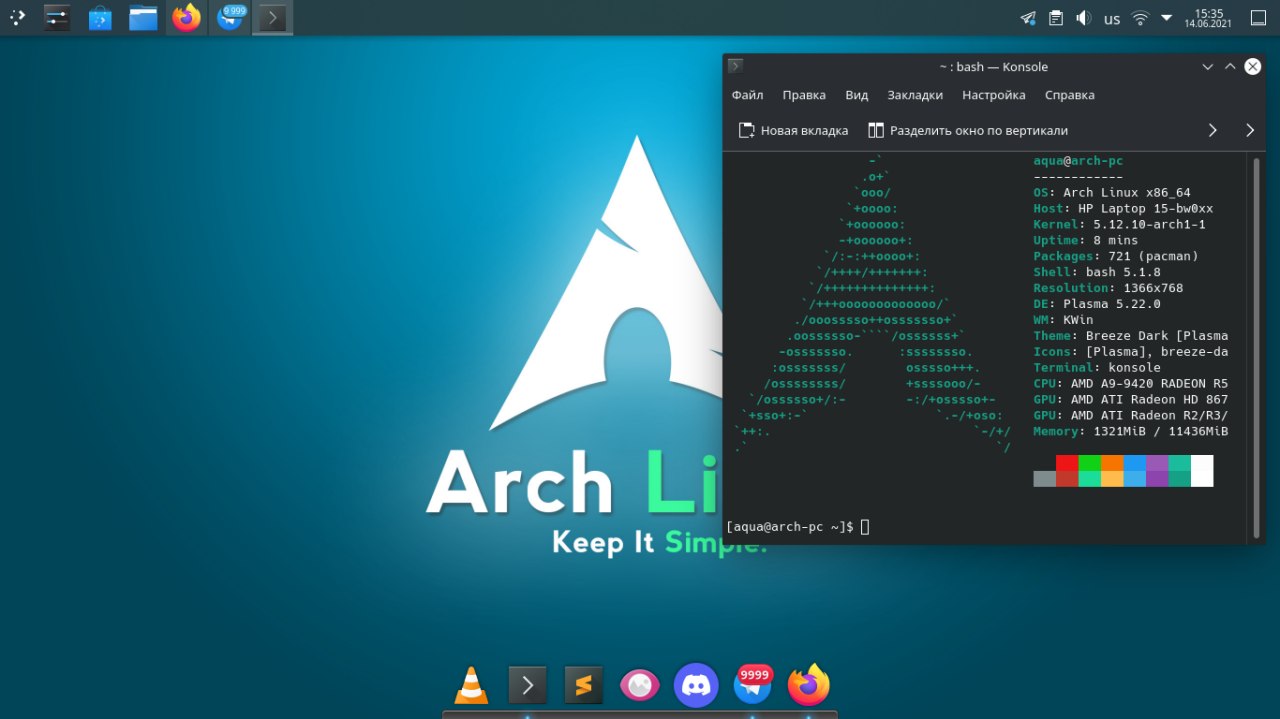The image size is (1280, 719).
Task: Open the Wi-Fi network applet
Action: (1140, 18)
